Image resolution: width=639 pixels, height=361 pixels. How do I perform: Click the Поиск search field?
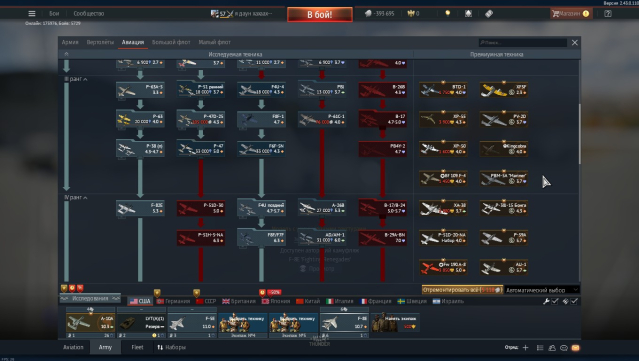tap(523, 42)
